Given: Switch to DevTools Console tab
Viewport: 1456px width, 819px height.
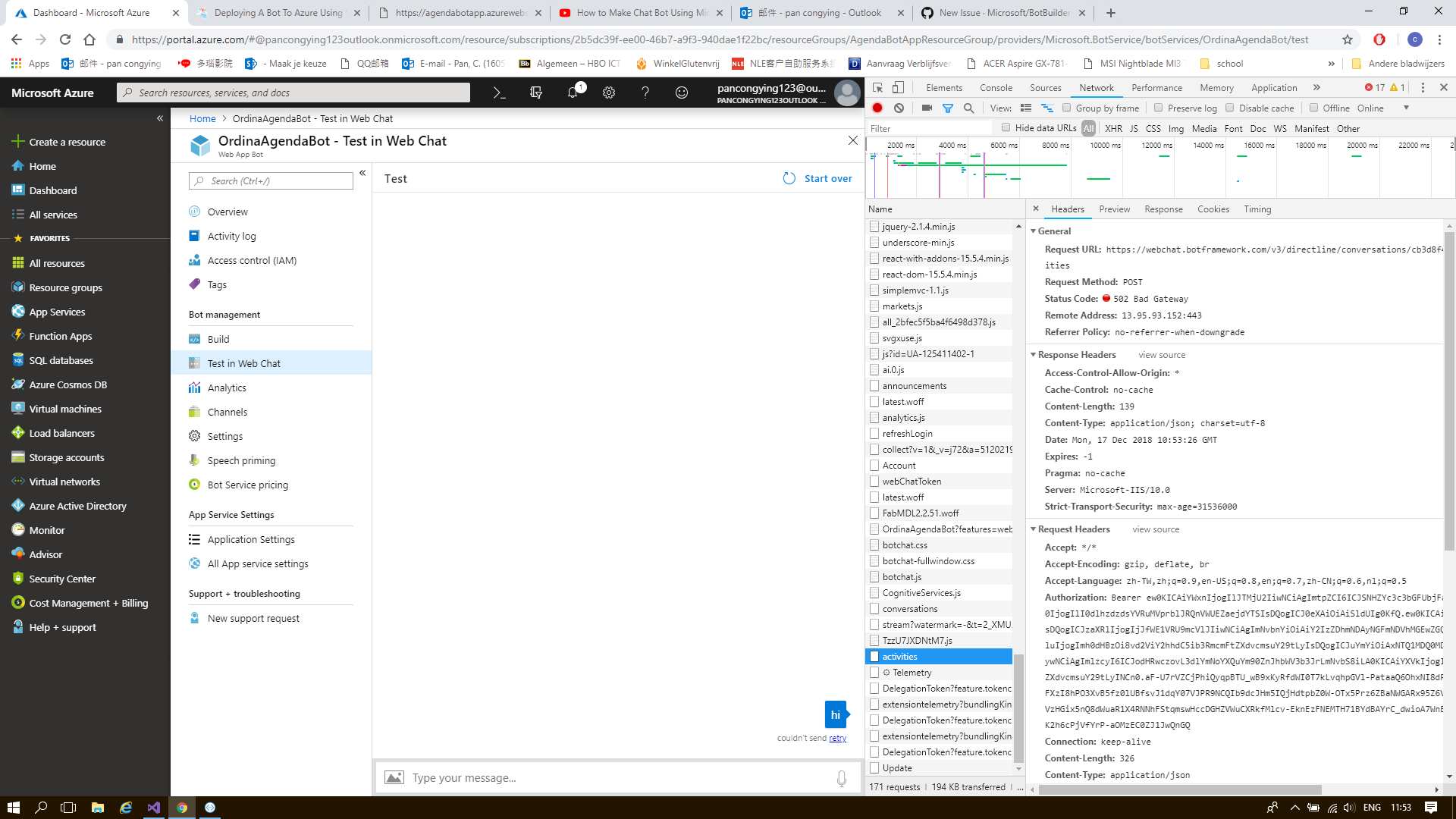Looking at the screenshot, I should click(x=996, y=88).
